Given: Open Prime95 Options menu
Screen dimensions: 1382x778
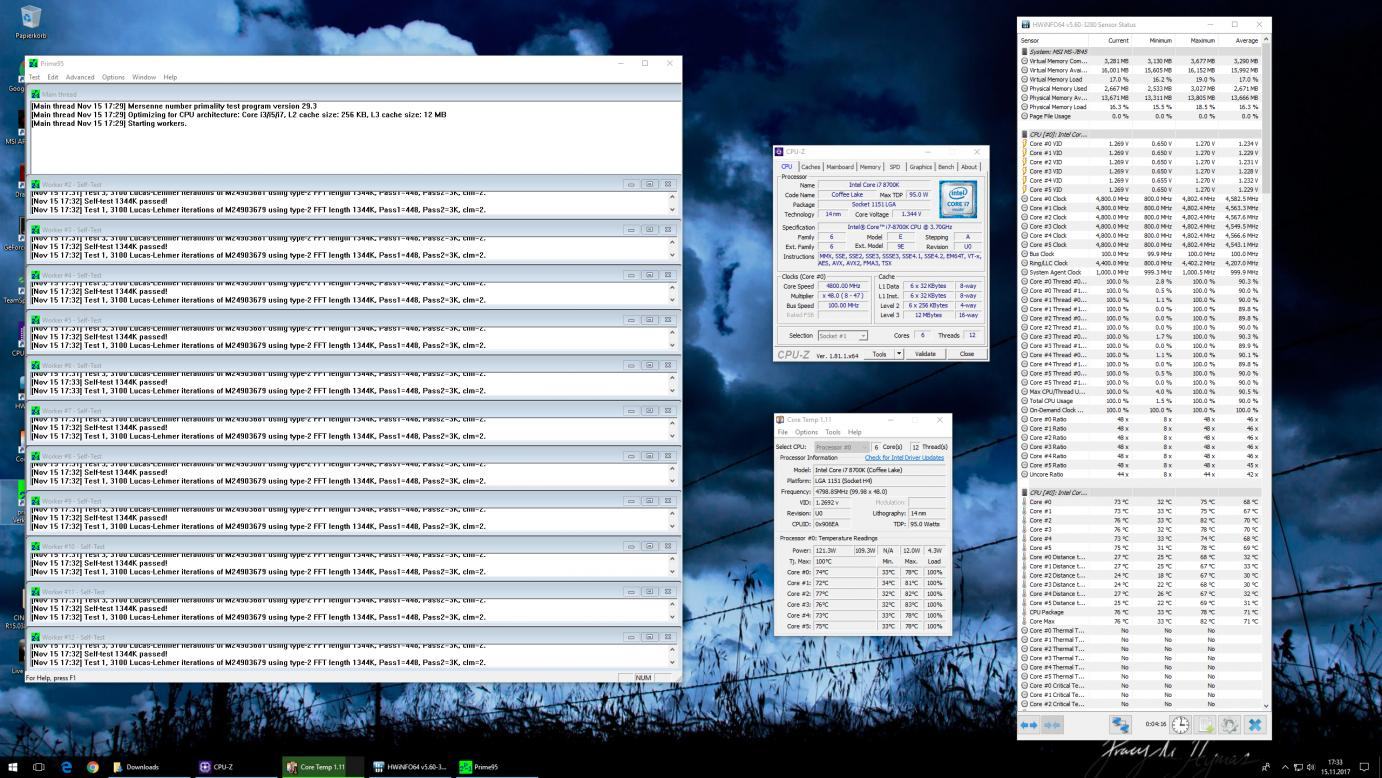Looking at the screenshot, I should (113, 77).
